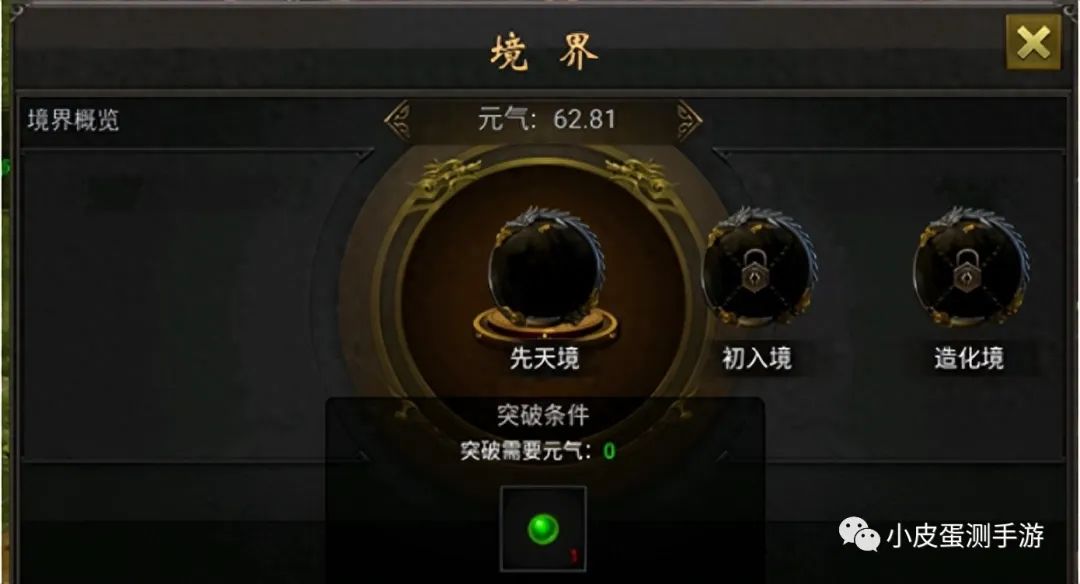The width and height of the screenshot is (1080, 584).
Task: Click the 小皮蛋测手游 watermark text
Action: [x=966, y=535]
